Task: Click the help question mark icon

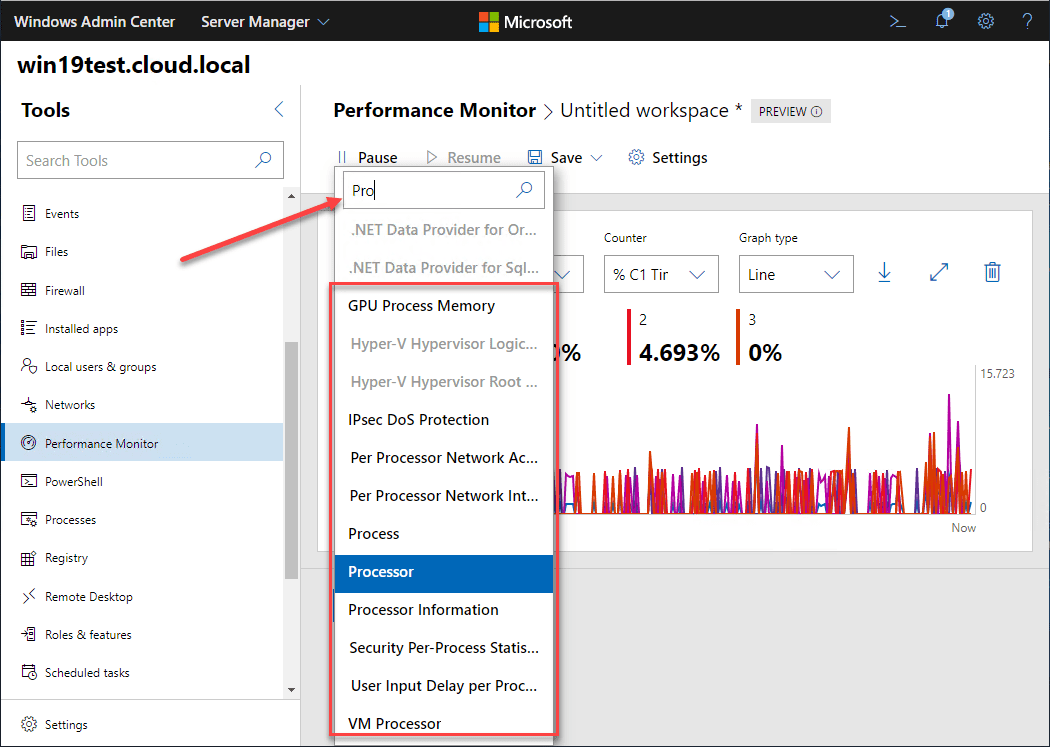Action: pyautogui.click(x=1027, y=21)
